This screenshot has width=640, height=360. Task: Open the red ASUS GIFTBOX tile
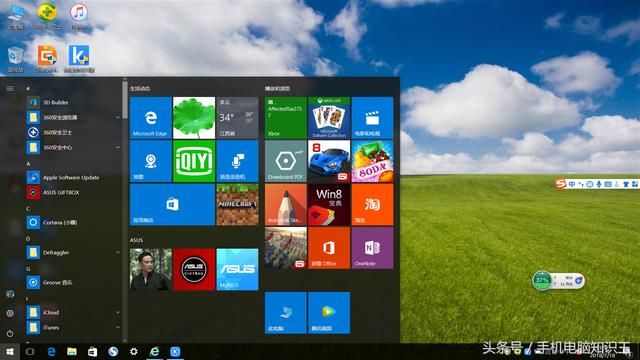tap(194, 269)
